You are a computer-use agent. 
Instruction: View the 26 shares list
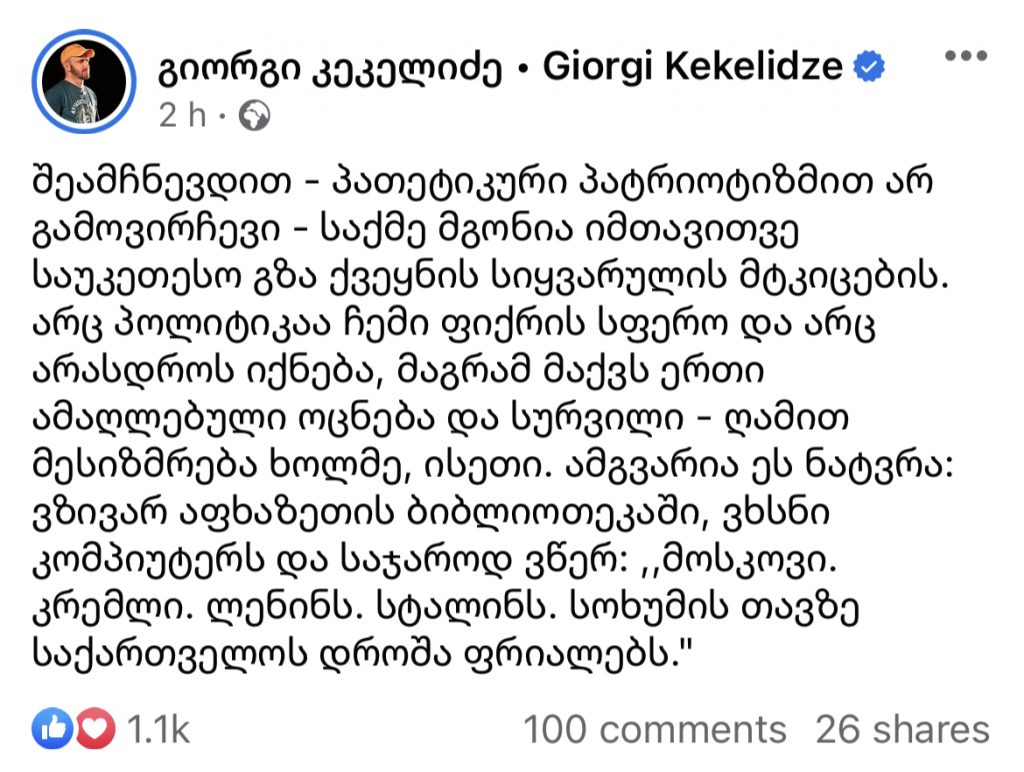[x=903, y=730]
